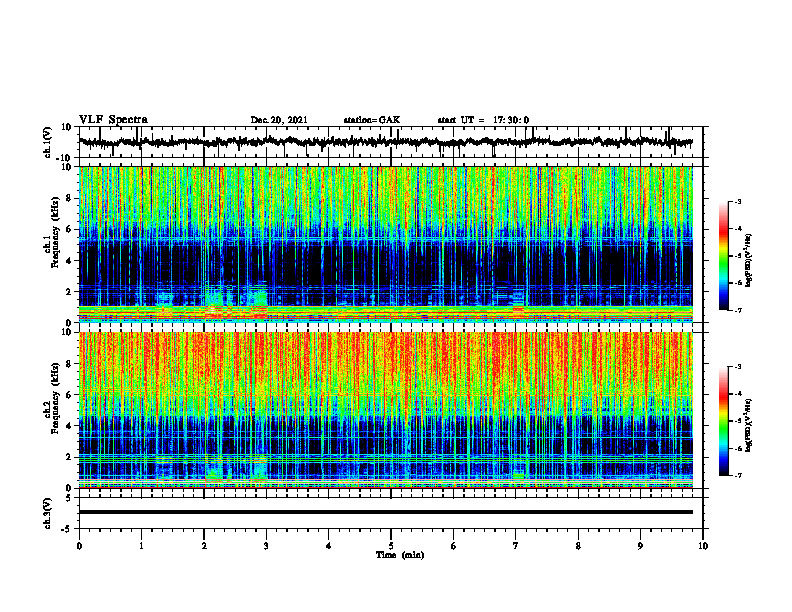The image size is (792, 612).
Task: Click time axis tick label "5"
Action: [391, 546]
